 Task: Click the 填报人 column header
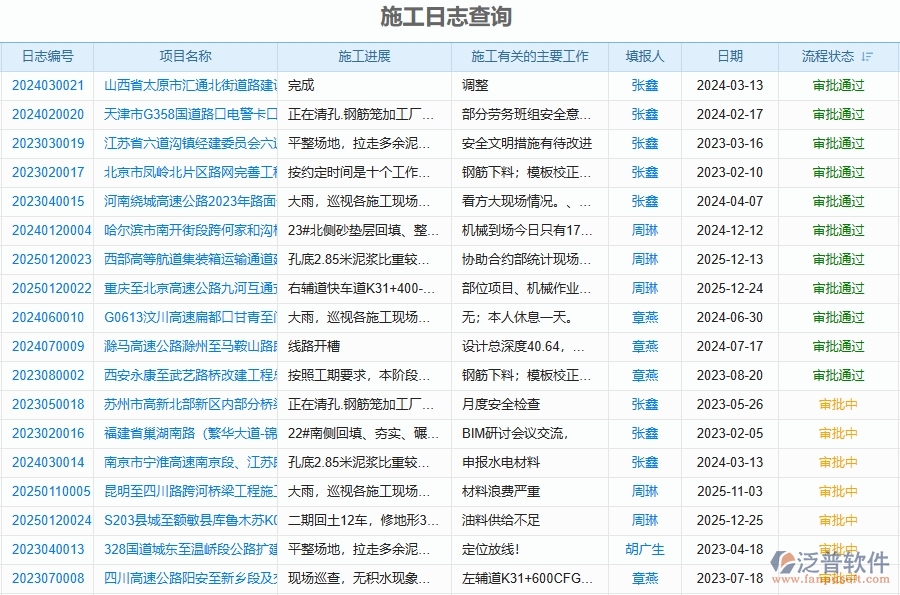(x=643, y=56)
